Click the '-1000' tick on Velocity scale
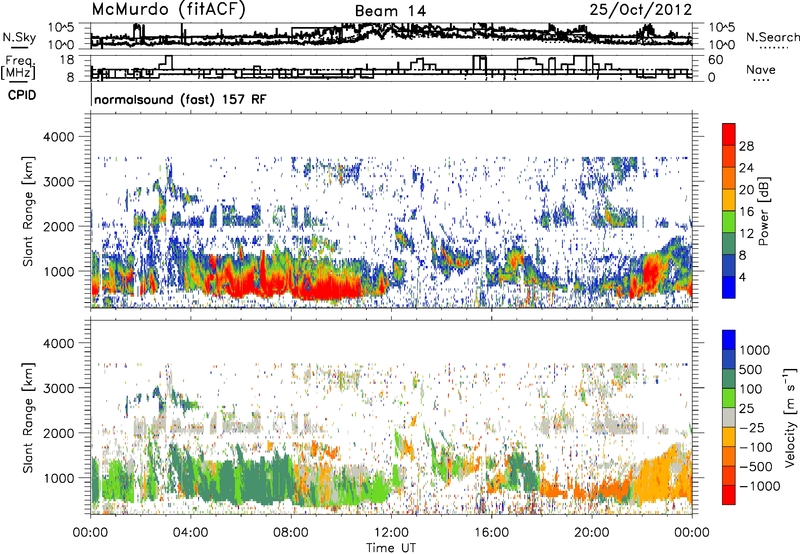Image resolution: width=800 pixels, height=554 pixels. coord(759,486)
